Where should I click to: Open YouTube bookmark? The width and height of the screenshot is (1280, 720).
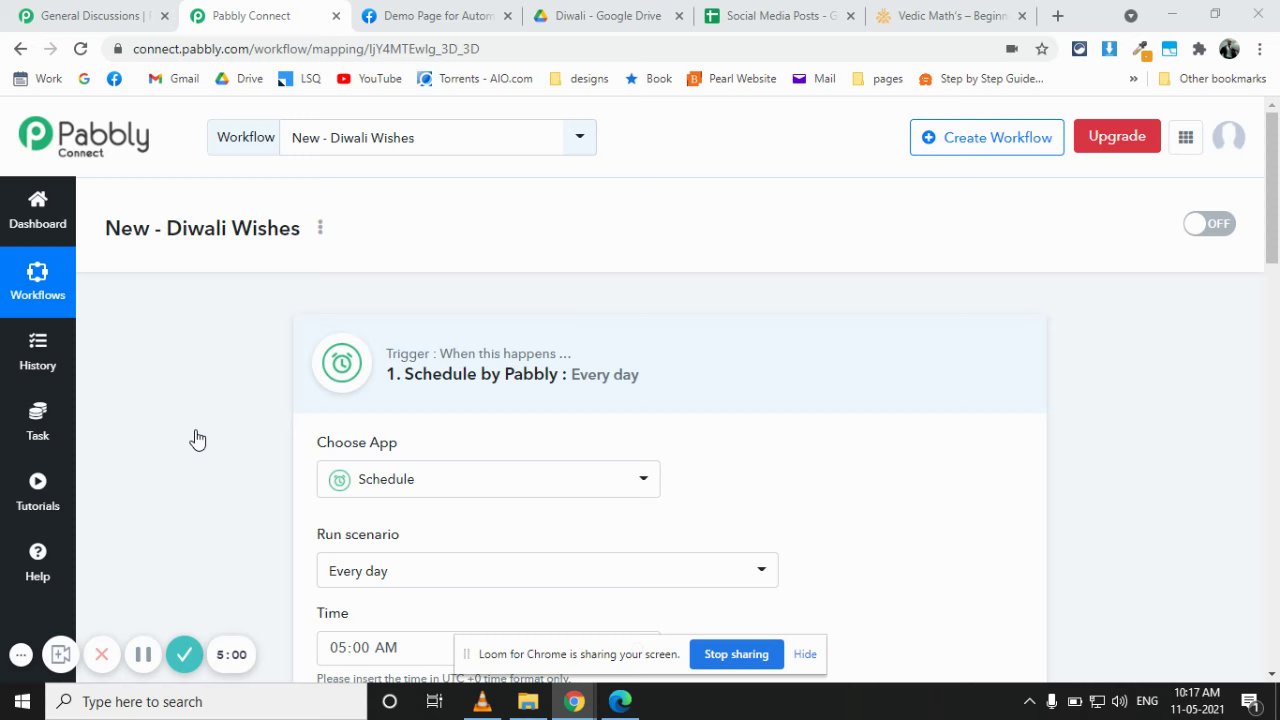pos(369,78)
